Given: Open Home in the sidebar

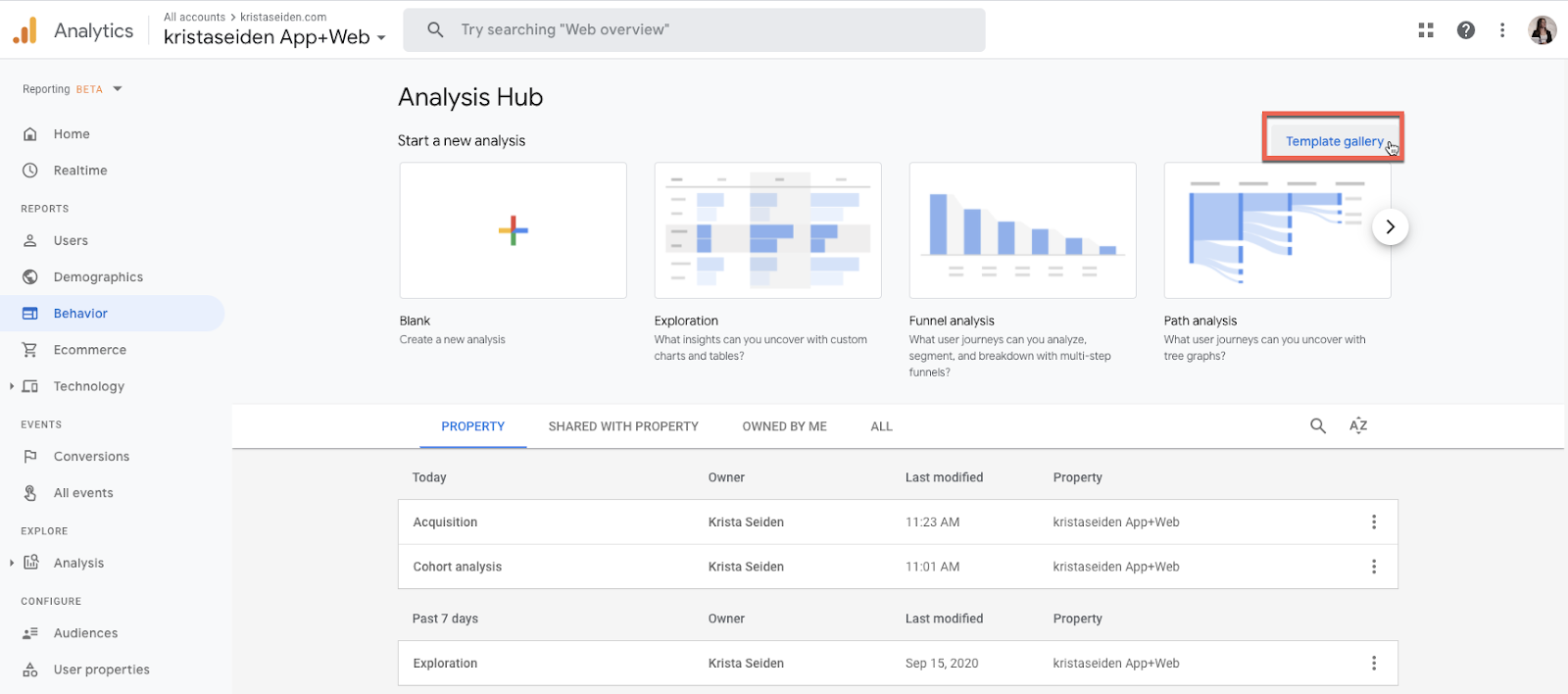Looking at the screenshot, I should coord(72,134).
